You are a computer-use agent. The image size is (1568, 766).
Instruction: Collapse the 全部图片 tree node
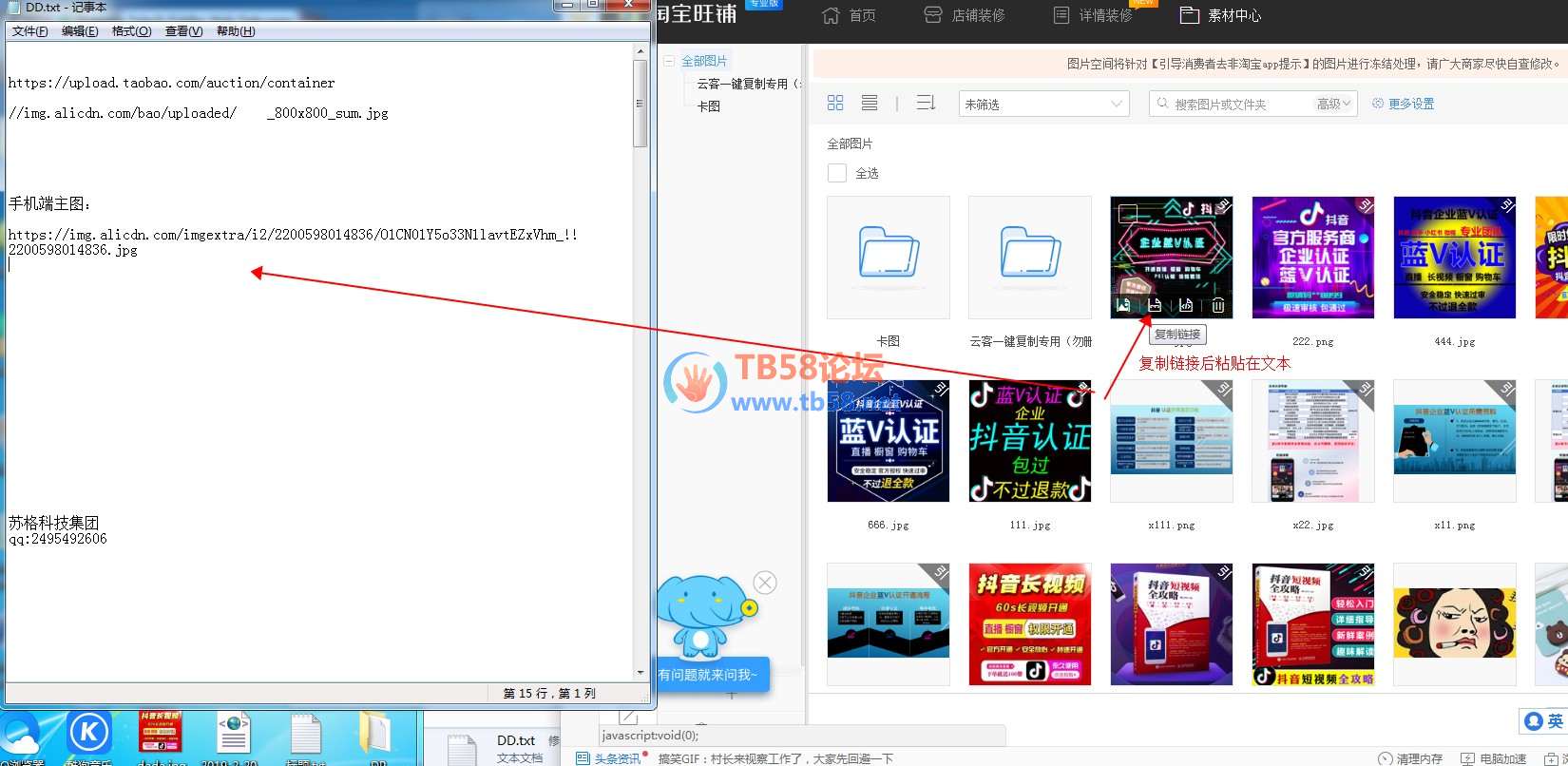(669, 61)
